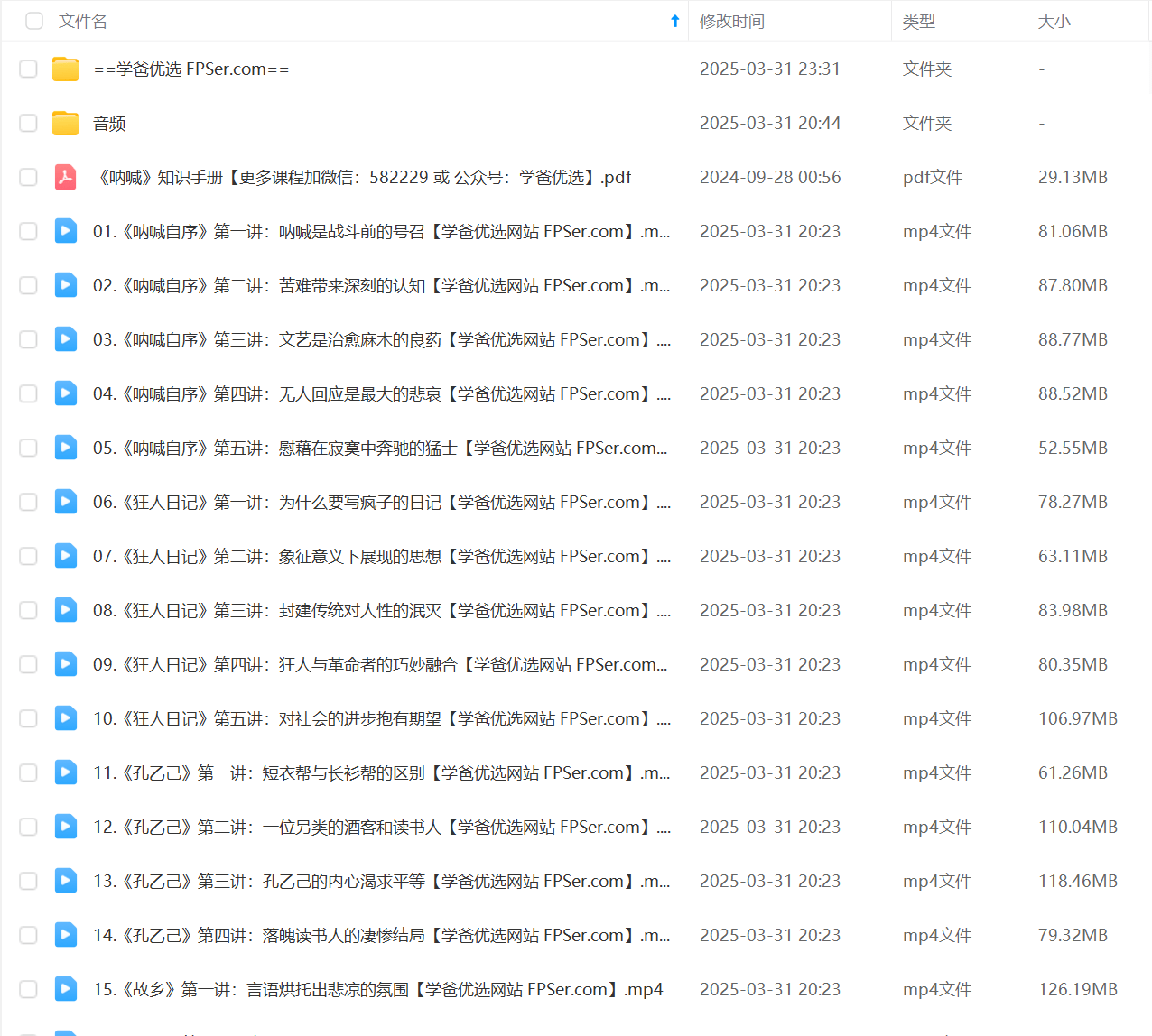Open 11.《孔乙己》第一讲 file name
This screenshot has height=1036, width=1152.
382,772
